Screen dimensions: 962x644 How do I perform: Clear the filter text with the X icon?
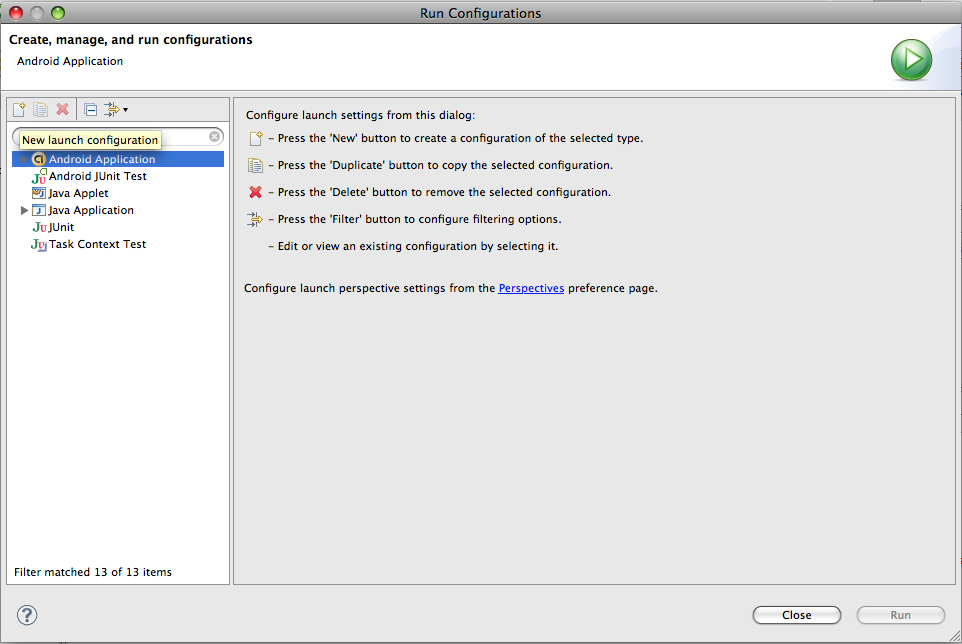[x=215, y=136]
